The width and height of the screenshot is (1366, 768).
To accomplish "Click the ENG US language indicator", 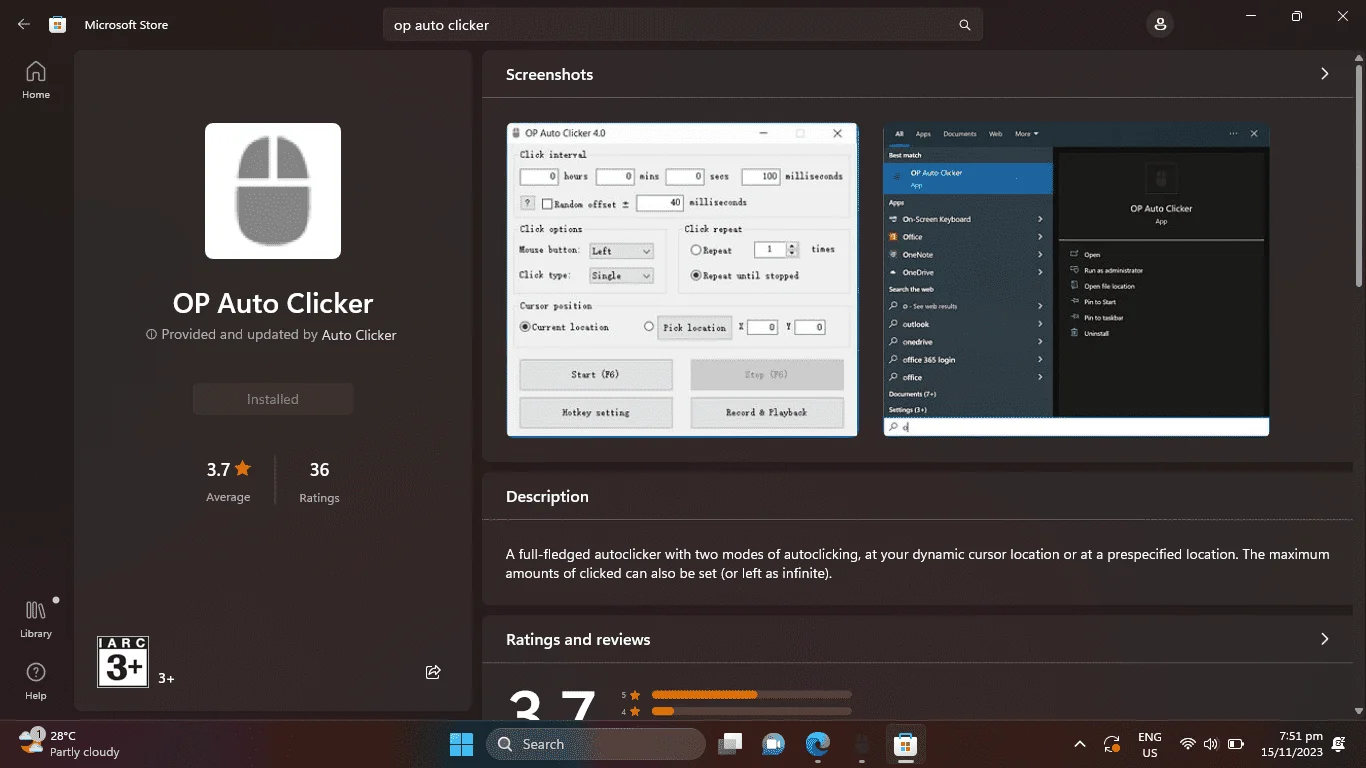I will coord(1150,744).
